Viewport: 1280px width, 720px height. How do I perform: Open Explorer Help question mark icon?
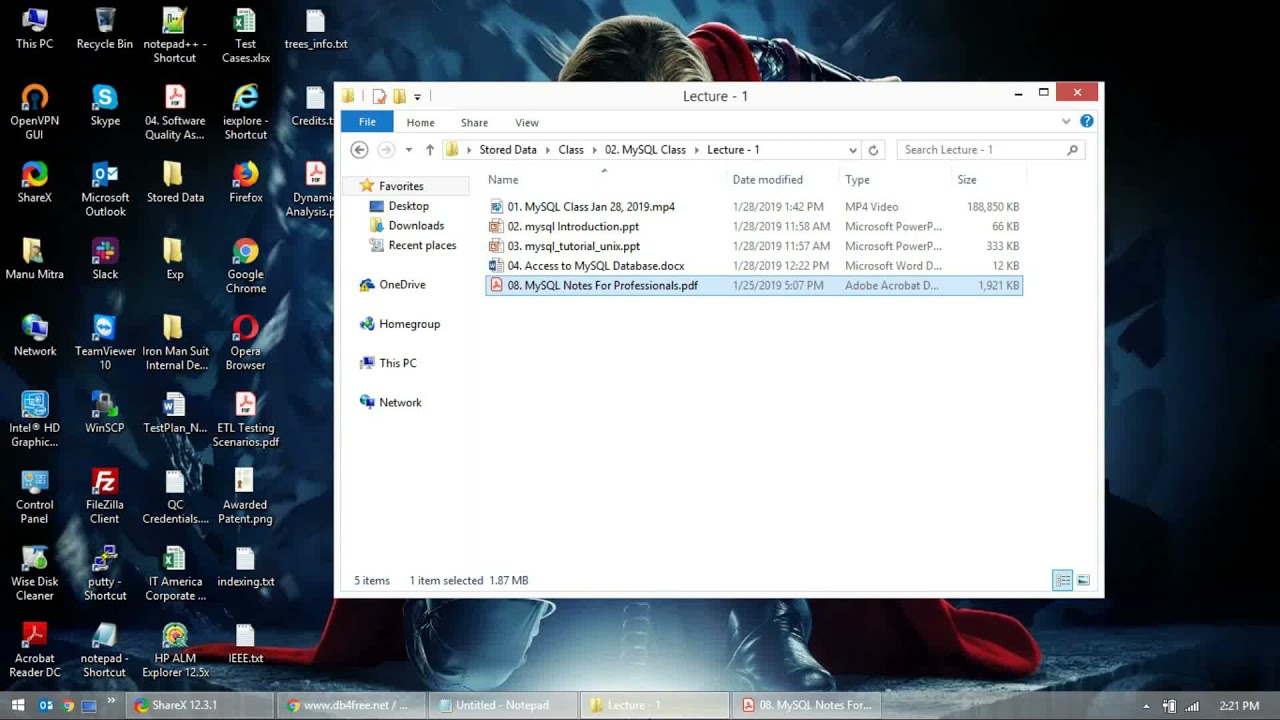(x=1087, y=121)
